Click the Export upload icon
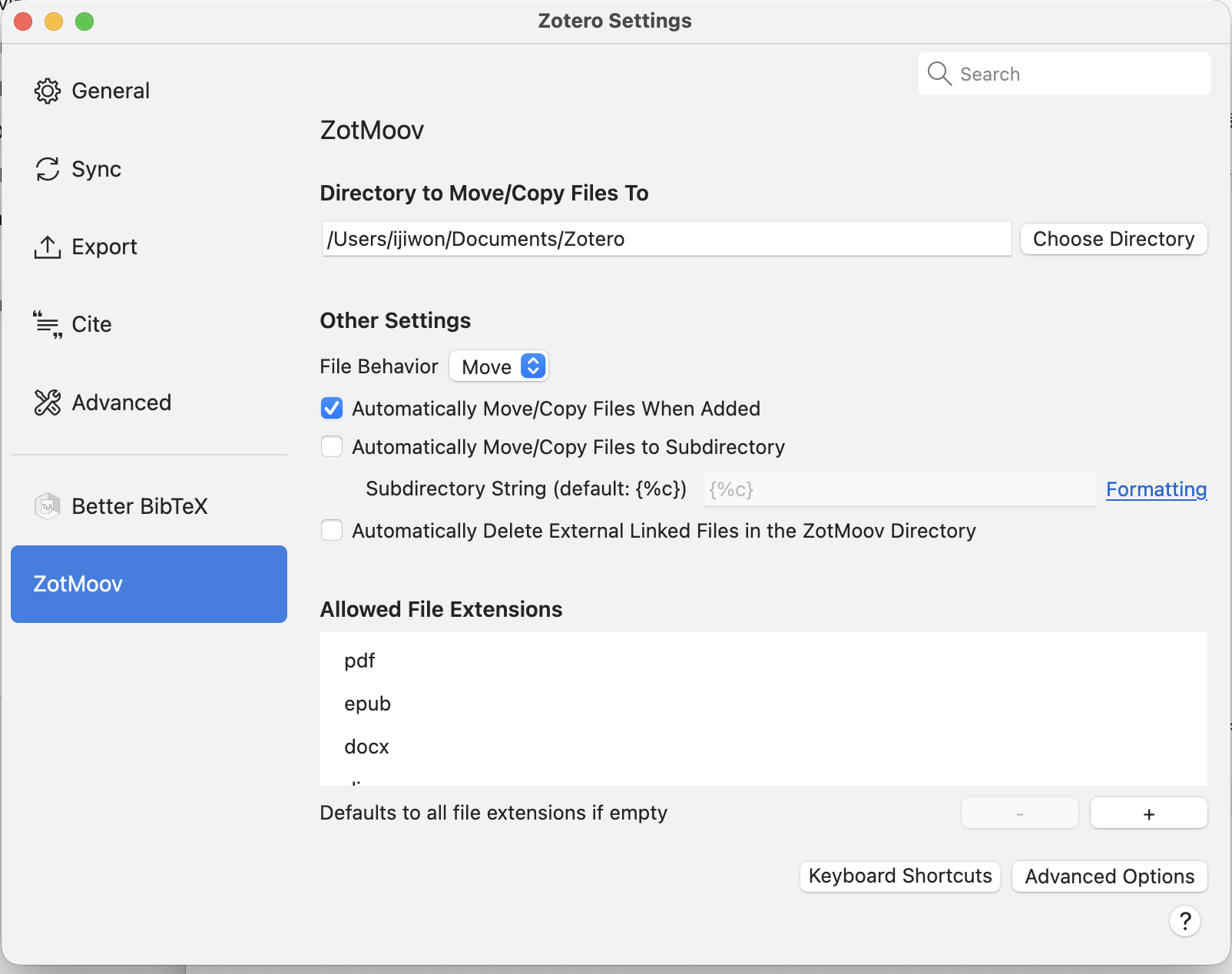The width and height of the screenshot is (1232, 974). point(48,247)
